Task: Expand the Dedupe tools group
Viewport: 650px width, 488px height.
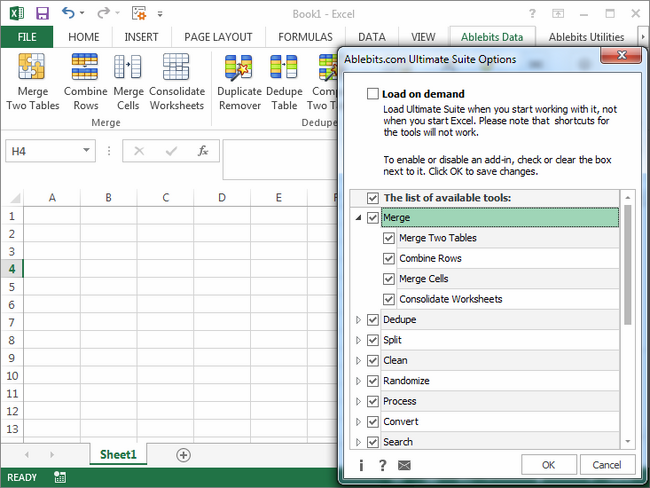Action: 359,320
